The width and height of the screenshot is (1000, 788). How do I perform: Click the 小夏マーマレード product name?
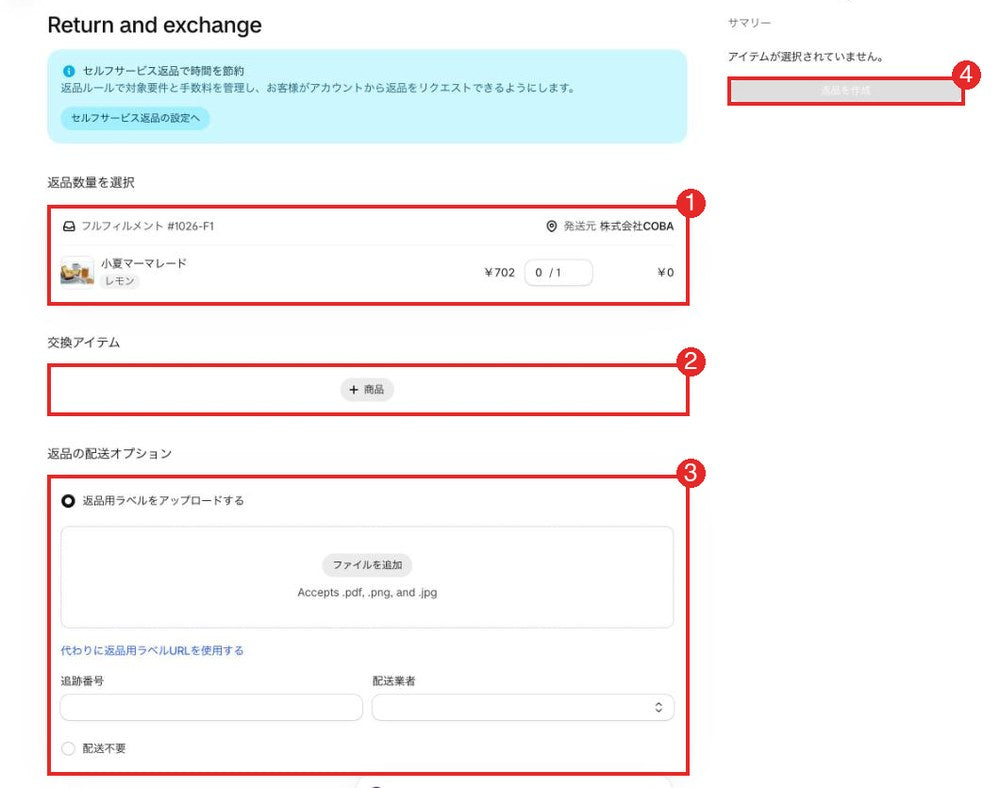tap(144, 263)
